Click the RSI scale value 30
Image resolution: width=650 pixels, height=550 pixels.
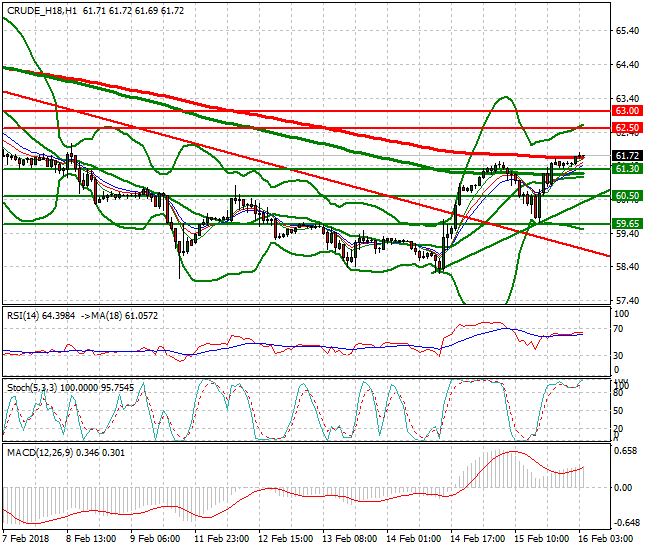618,356
